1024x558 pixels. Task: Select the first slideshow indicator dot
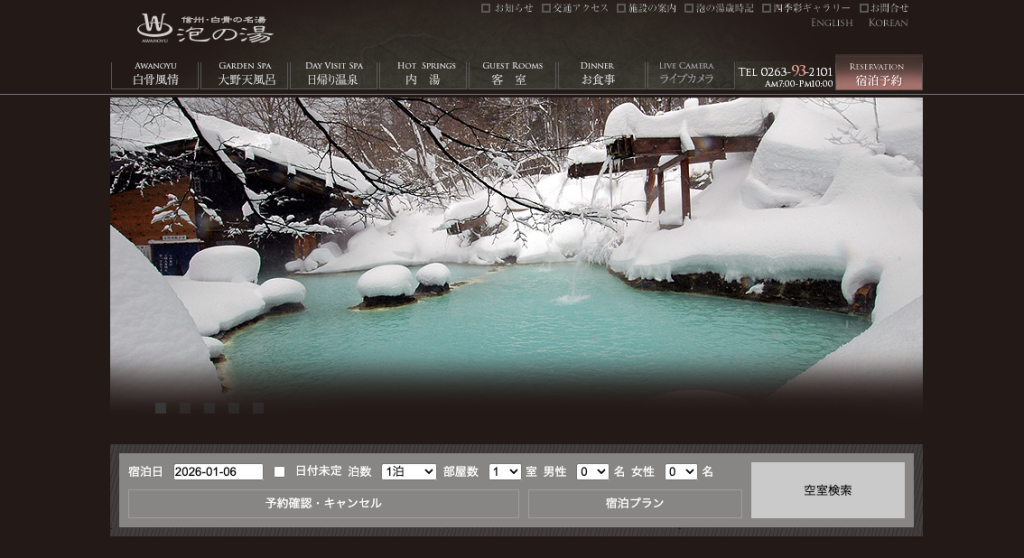coord(161,408)
